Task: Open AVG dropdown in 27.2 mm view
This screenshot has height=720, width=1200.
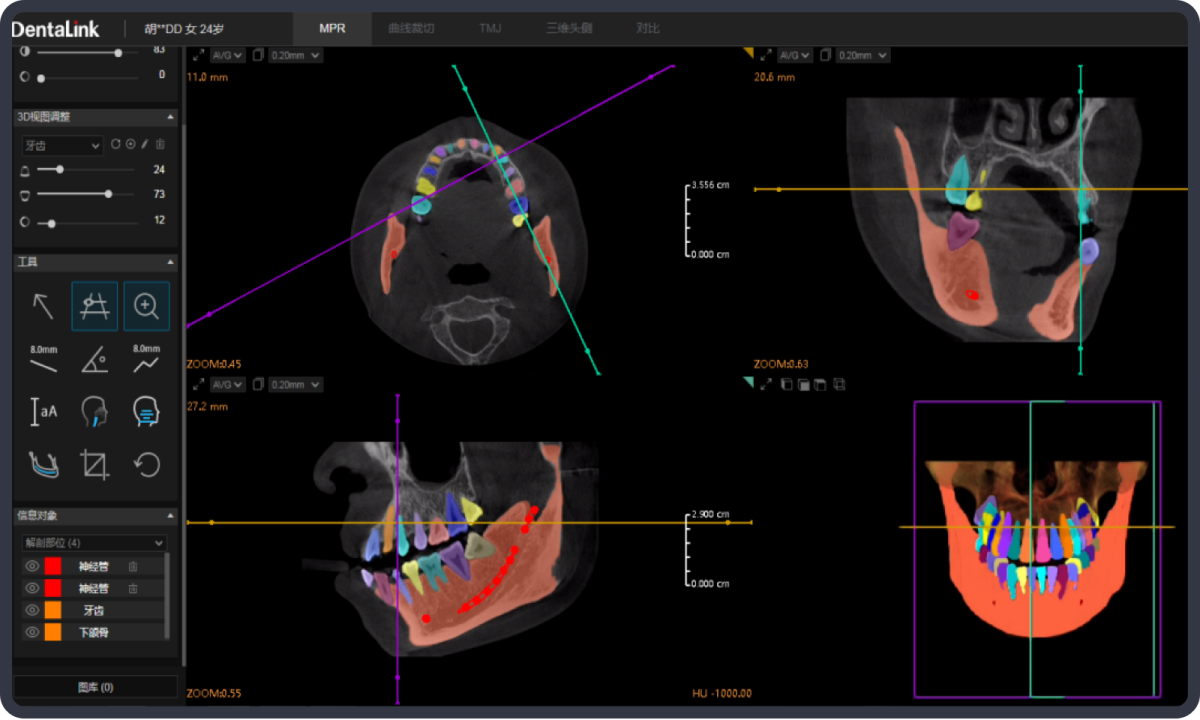Action: 227,384
